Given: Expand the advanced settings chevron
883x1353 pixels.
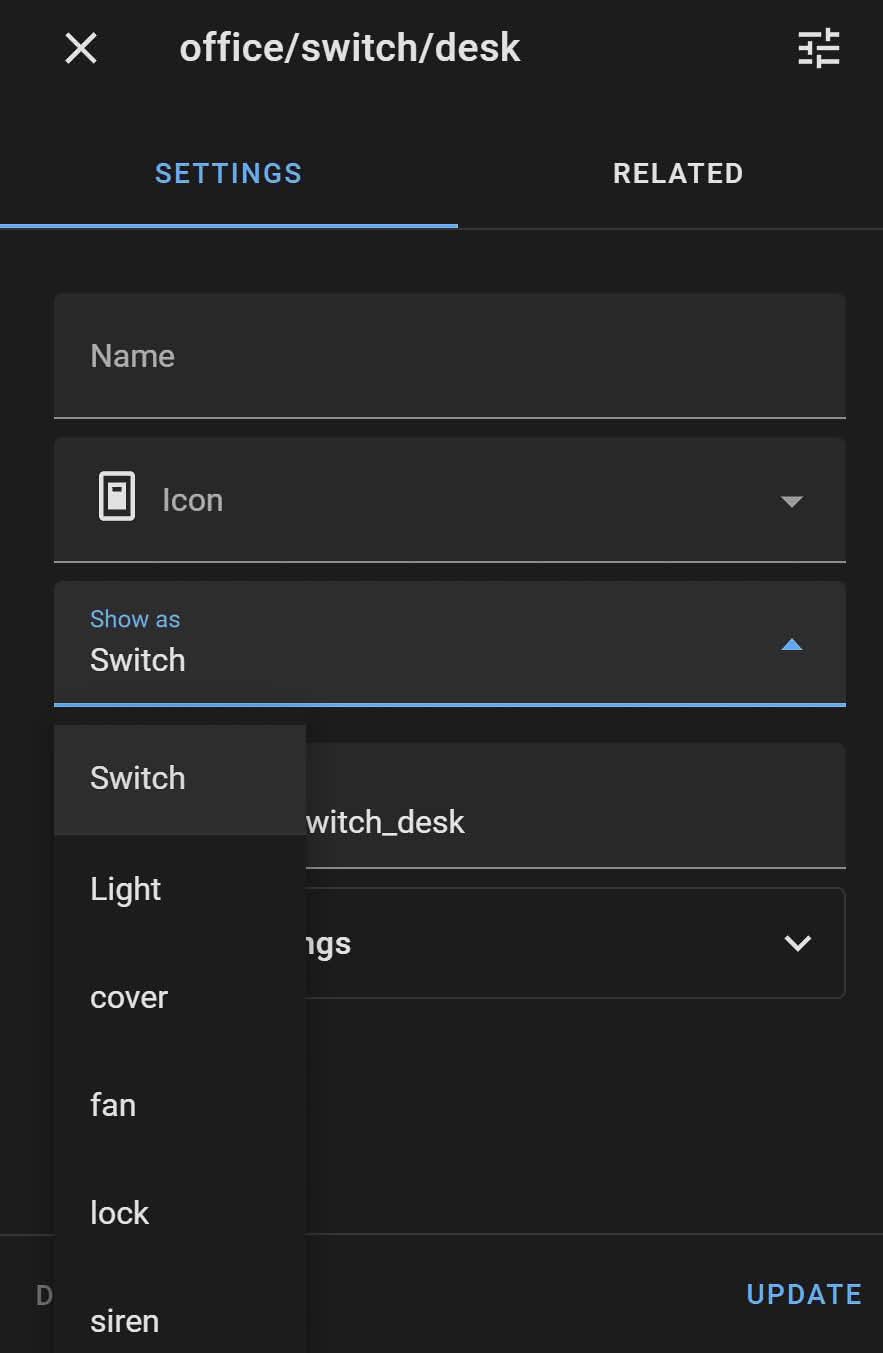Looking at the screenshot, I should click(x=798, y=943).
